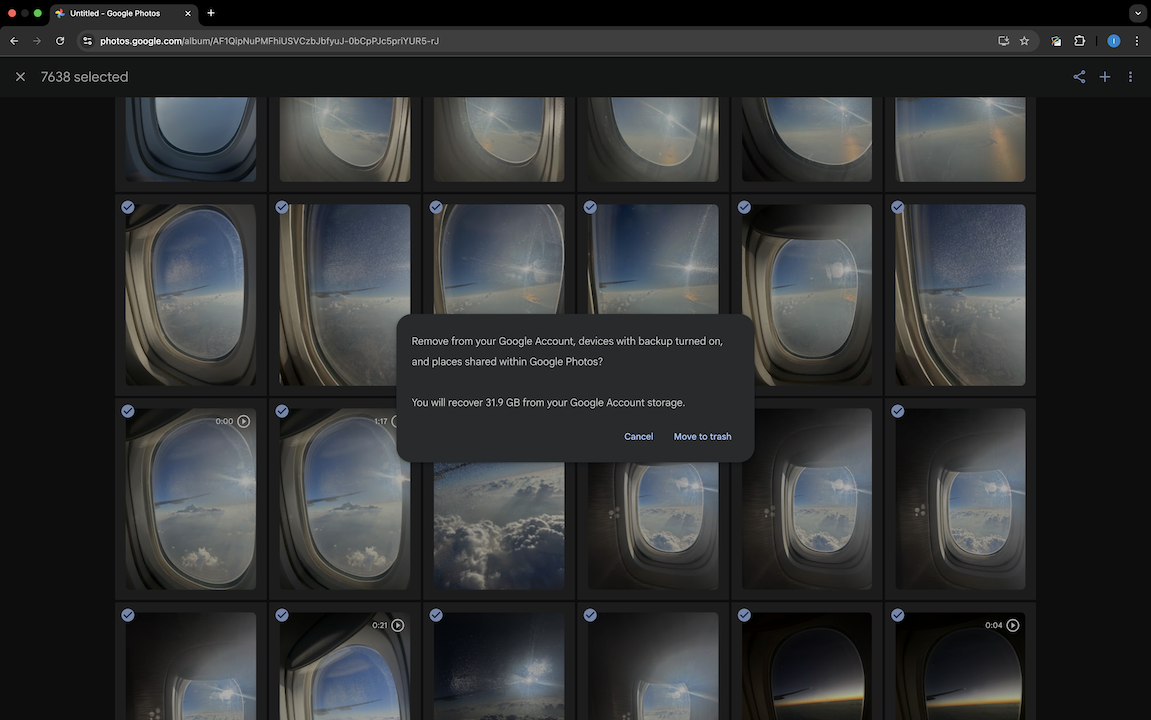Viewport: 1151px width, 720px height.
Task: Cancel the removal dialog
Action: tap(638, 437)
